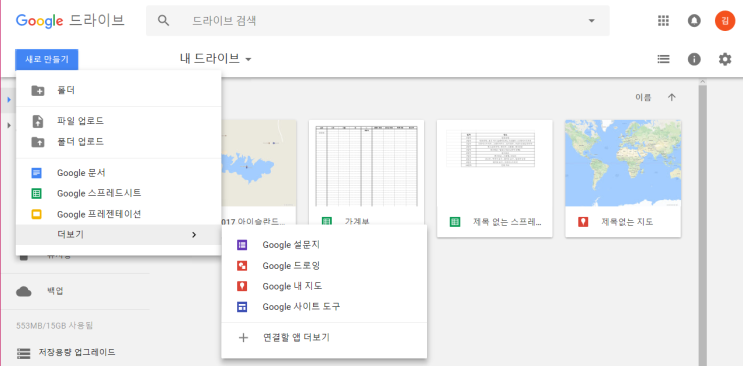Expand the first sidebar tree arrow
Screen dimensions: 743x366
click(x=9, y=100)
